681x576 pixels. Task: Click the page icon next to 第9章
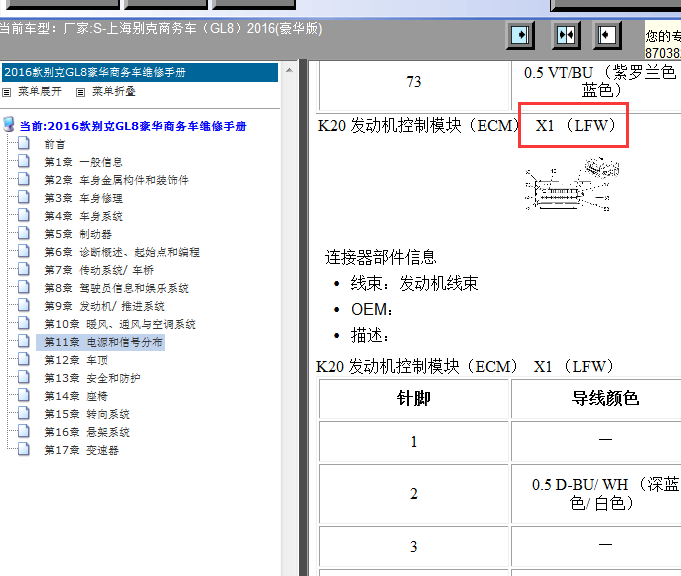point(24,305)
